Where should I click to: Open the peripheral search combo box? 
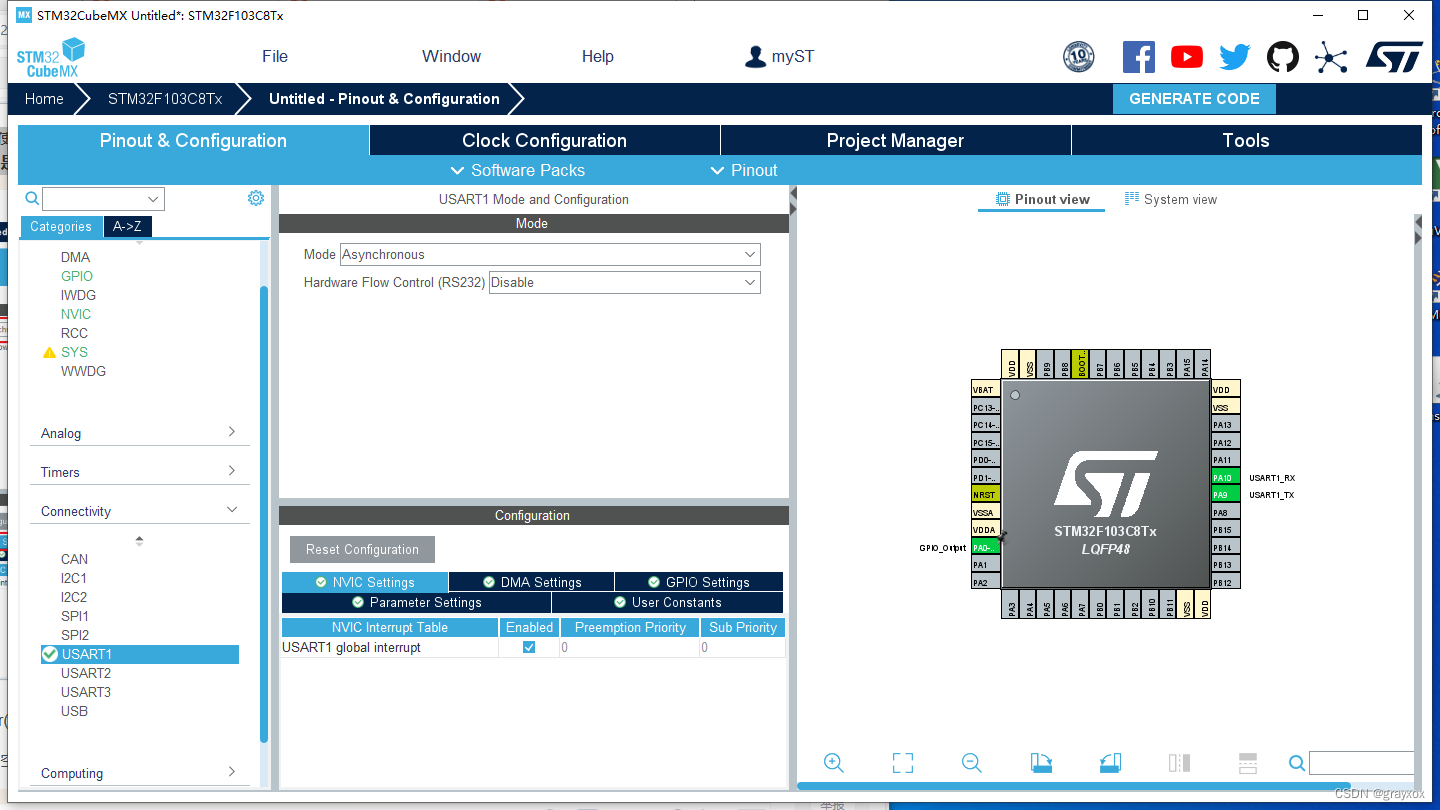[x=103, y=199]
